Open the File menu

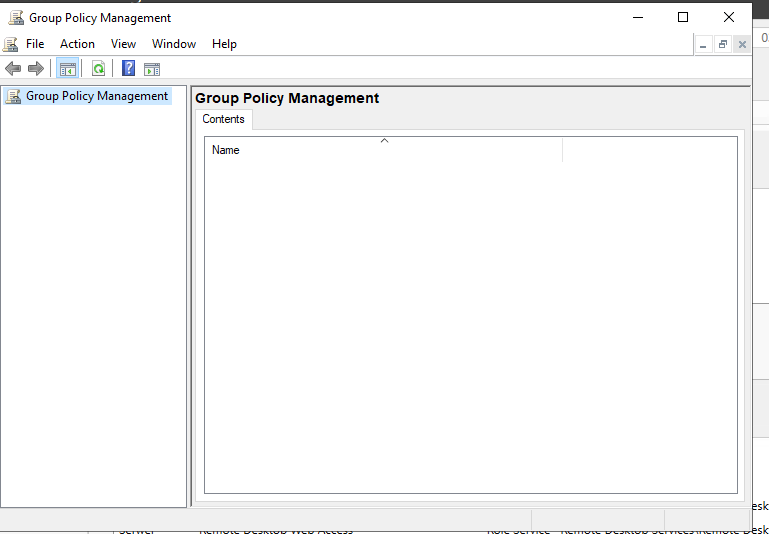click(35, 44)
